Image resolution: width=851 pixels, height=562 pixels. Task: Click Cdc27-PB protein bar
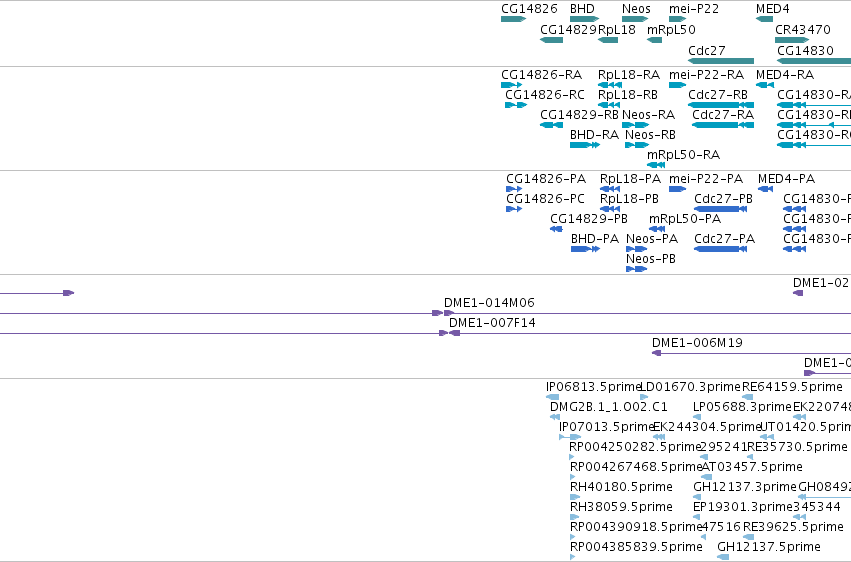point(720,209)
